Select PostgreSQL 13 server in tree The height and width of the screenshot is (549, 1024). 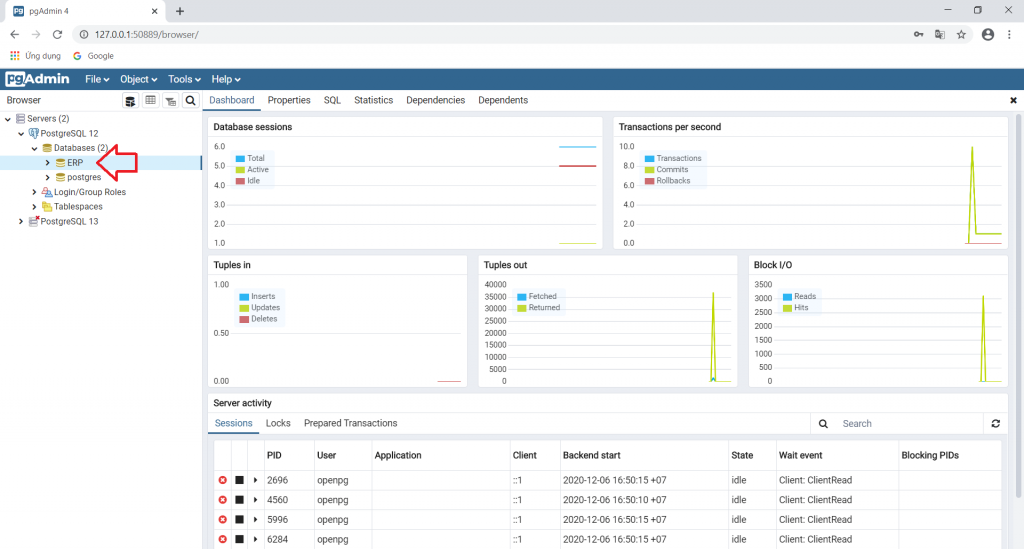click(69, 221)
